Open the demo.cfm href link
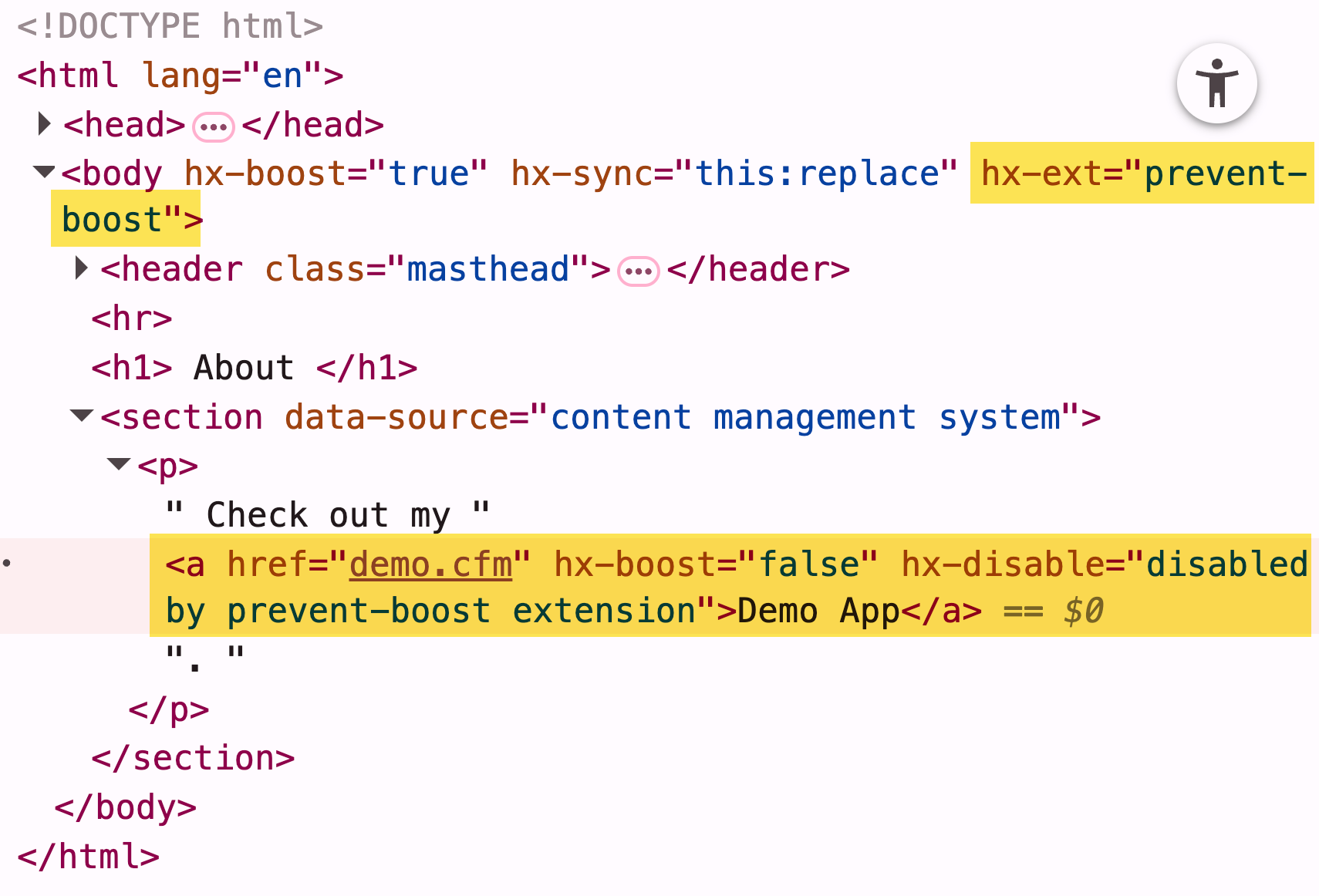Image resolution: width=1319 pixels, height=896 pixels. click(430, 564)
